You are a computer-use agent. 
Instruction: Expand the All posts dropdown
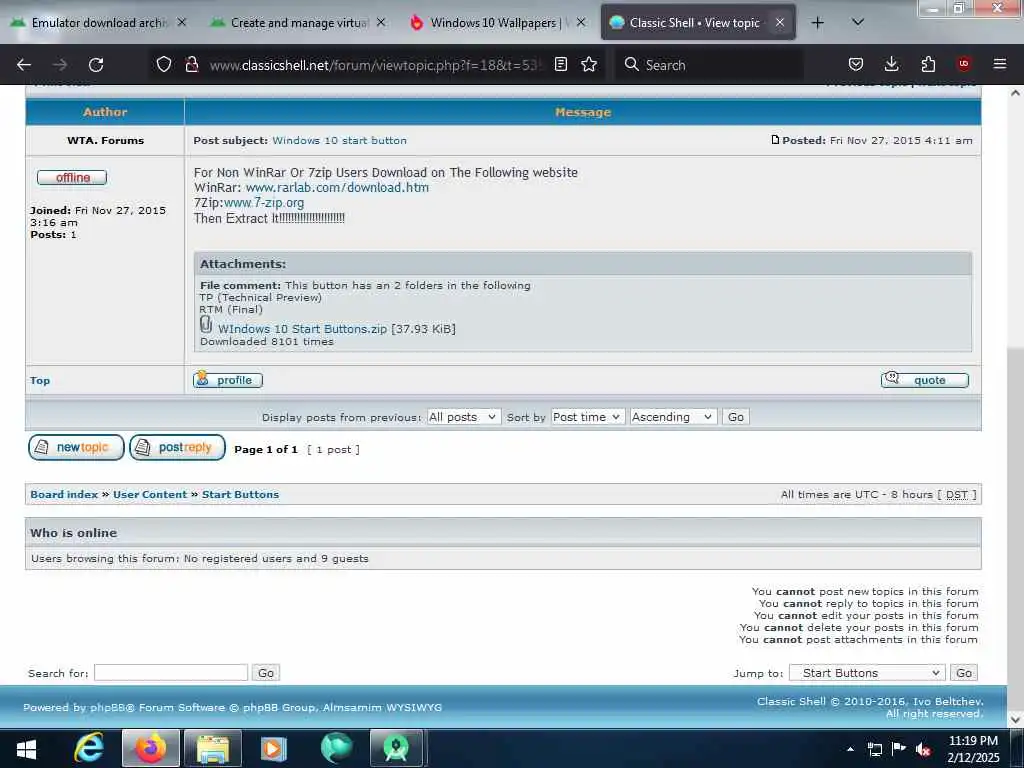point(463,417)
